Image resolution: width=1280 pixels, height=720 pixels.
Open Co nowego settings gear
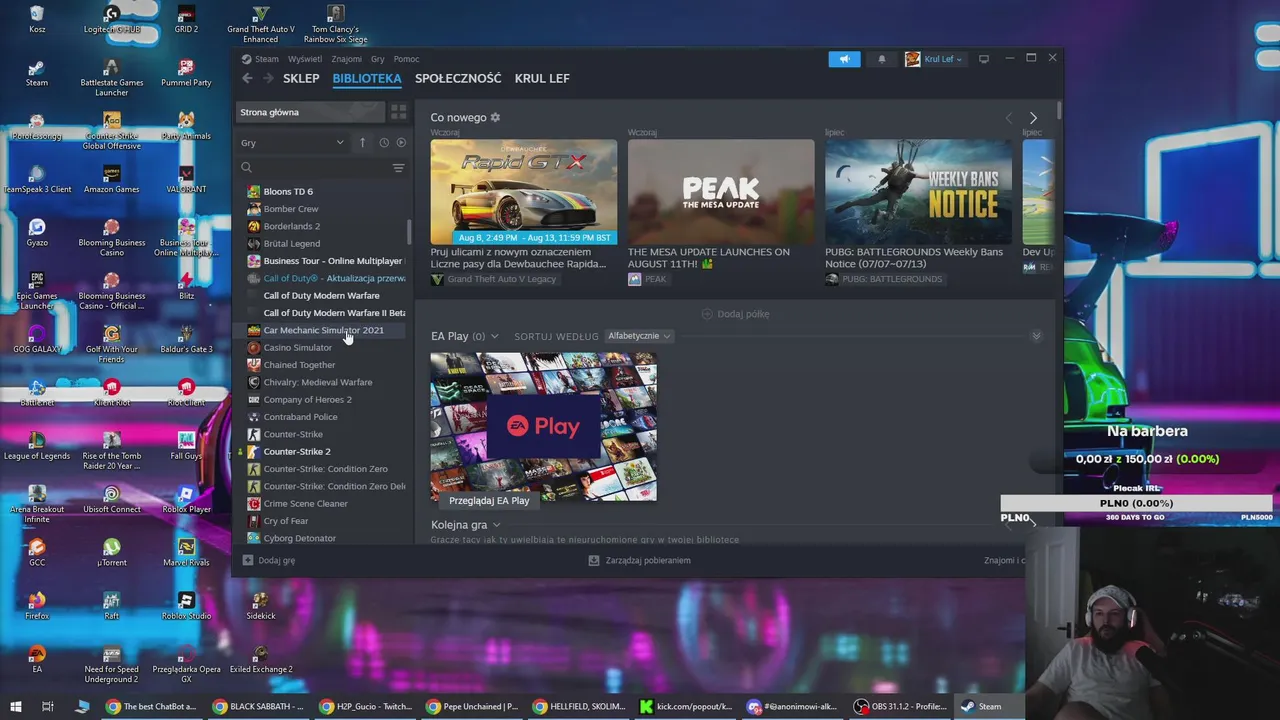[x=495, y=118]
